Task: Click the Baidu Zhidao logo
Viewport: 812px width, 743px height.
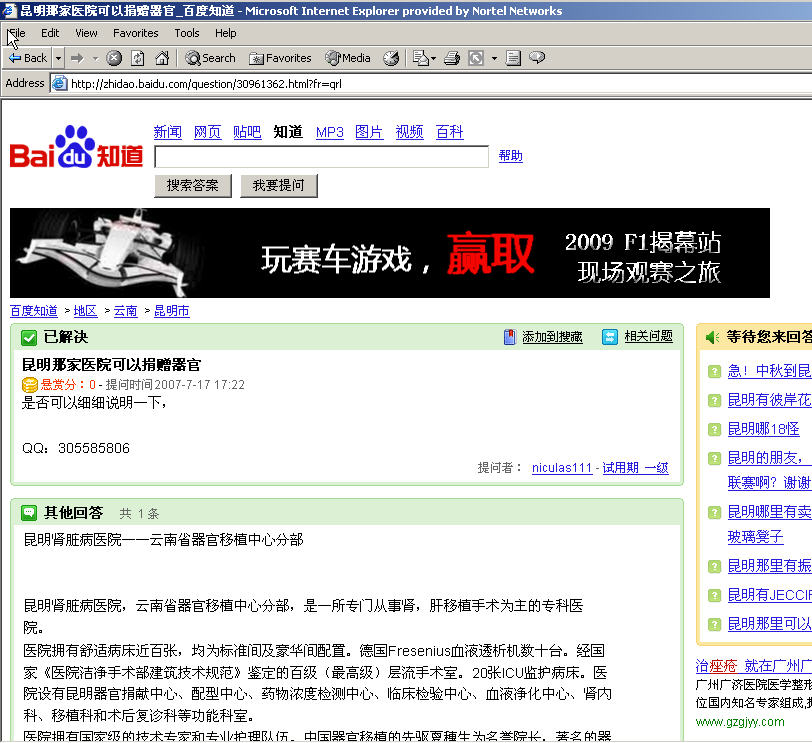Action: 77,147
